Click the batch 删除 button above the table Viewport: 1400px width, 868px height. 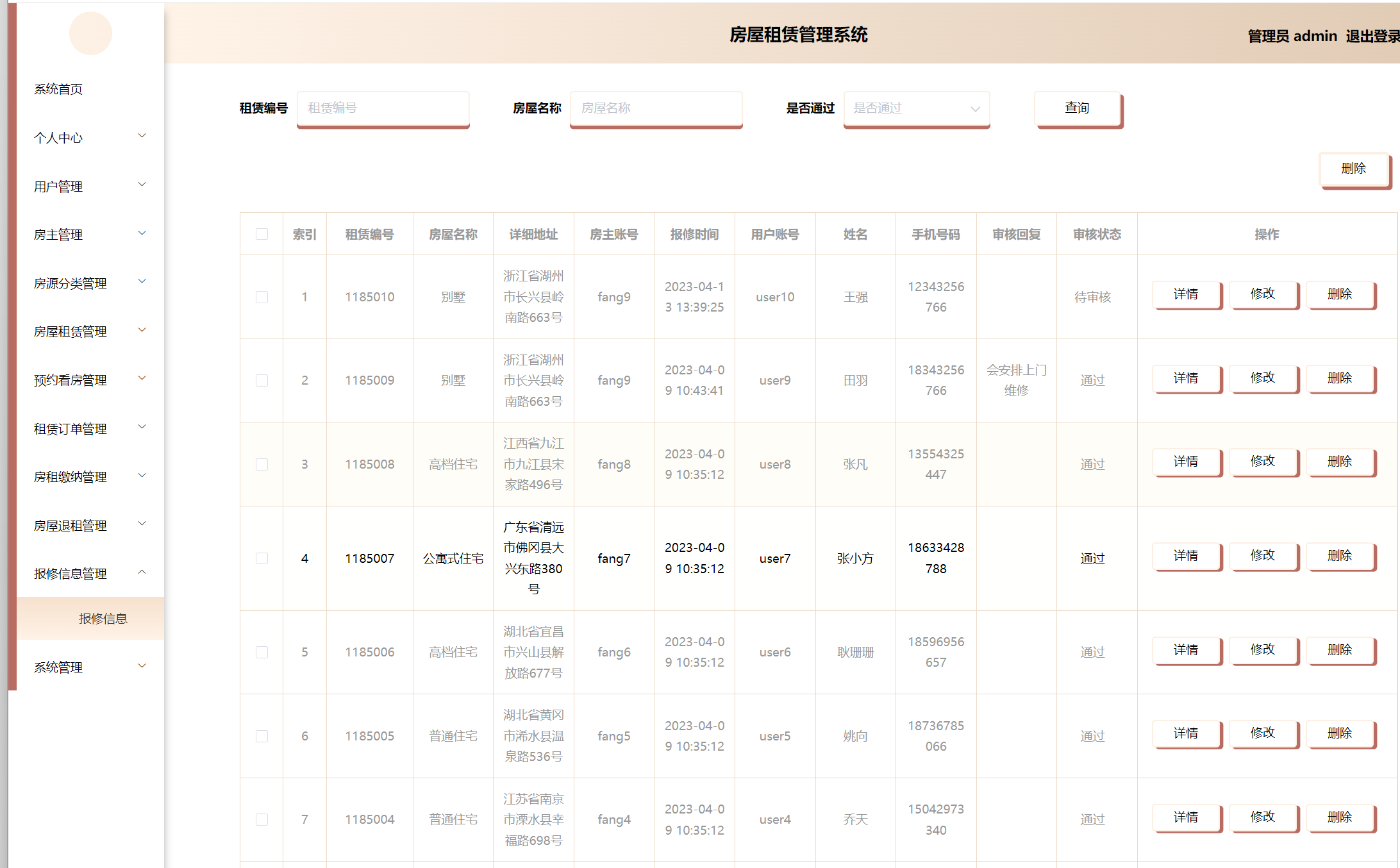[x=1353, y=169]
